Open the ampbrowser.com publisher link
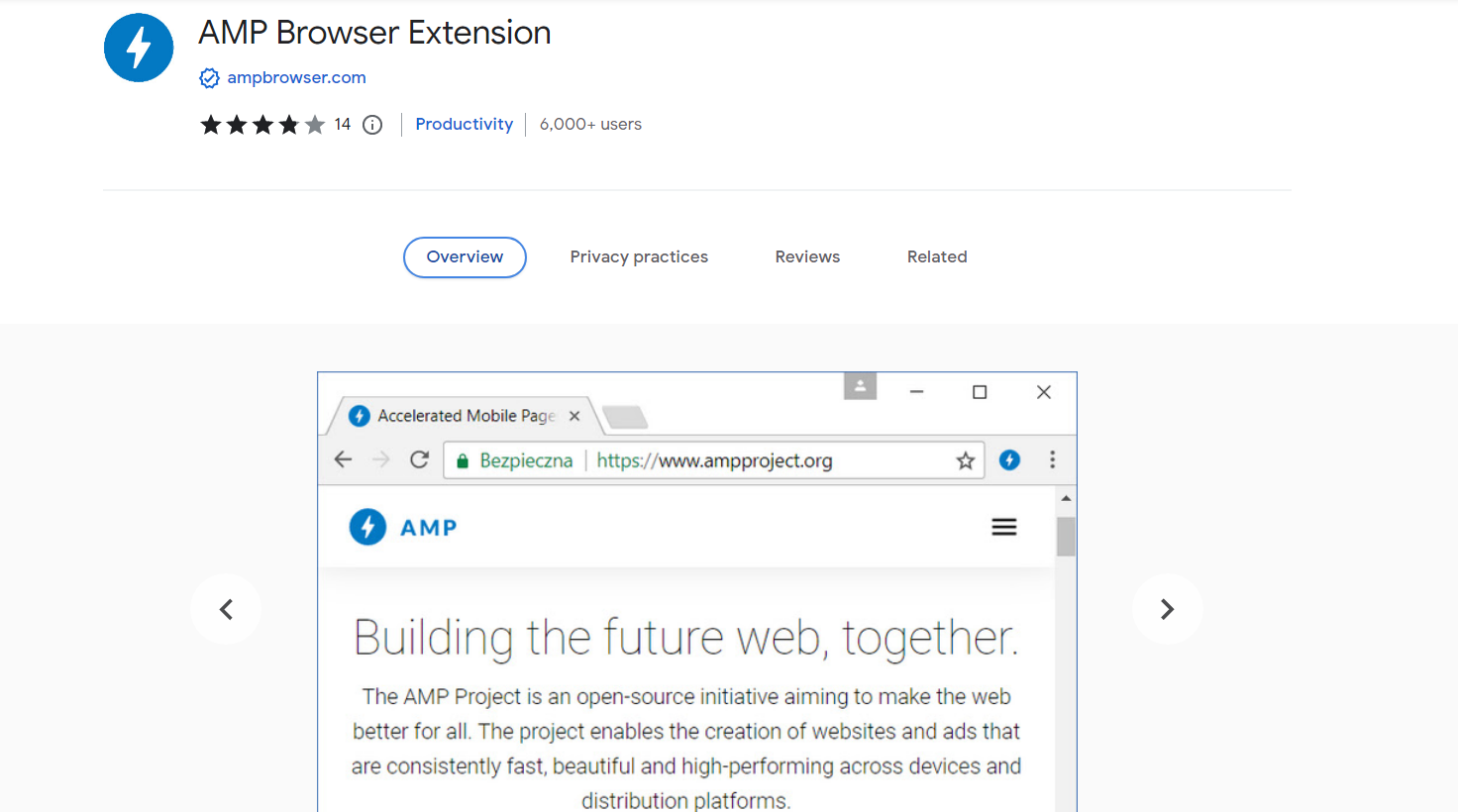Image resolution: width=1458 pixels, height=812 pixels. point(296,77)
